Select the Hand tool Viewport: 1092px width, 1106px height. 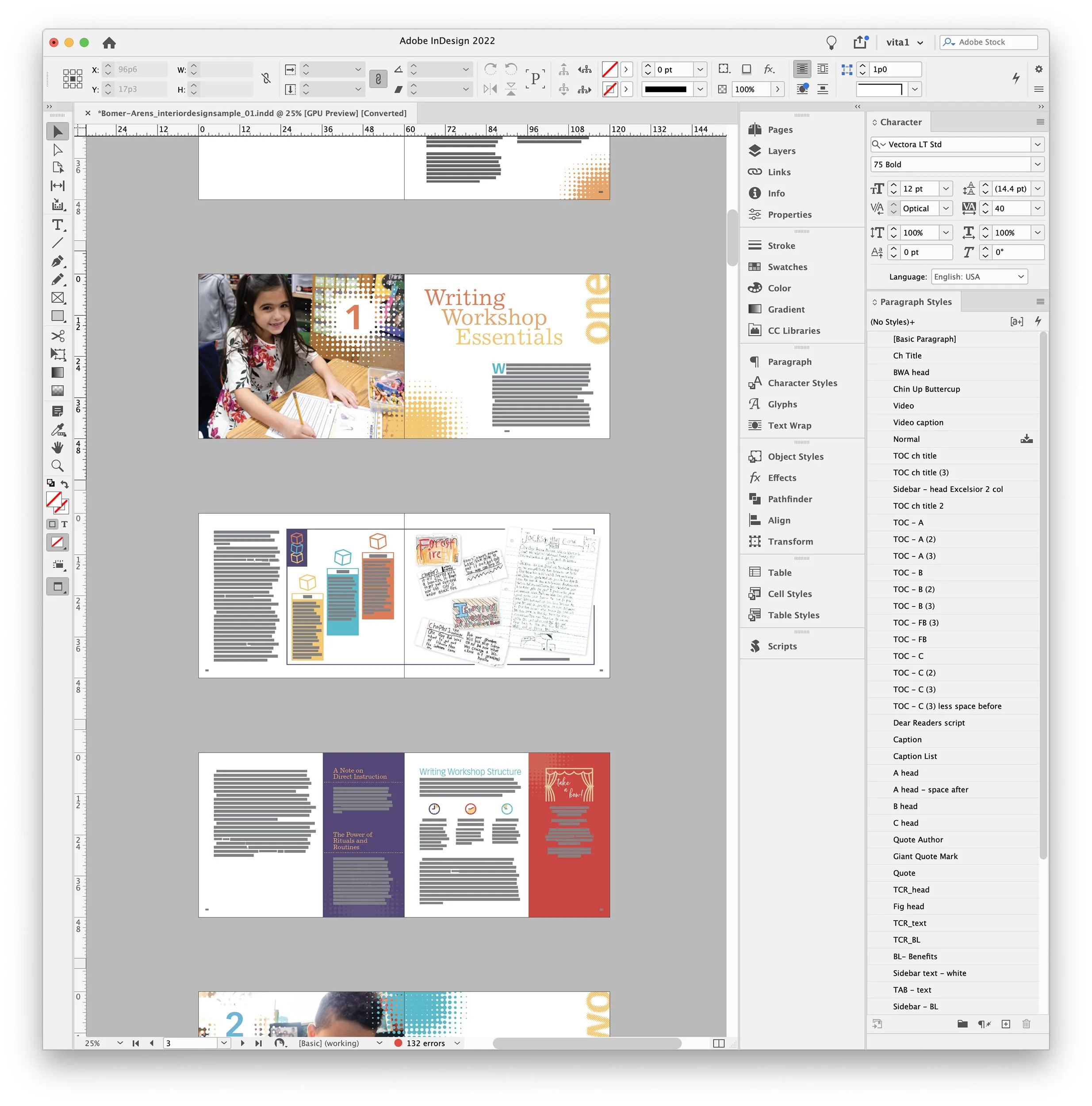coord(57,448)
